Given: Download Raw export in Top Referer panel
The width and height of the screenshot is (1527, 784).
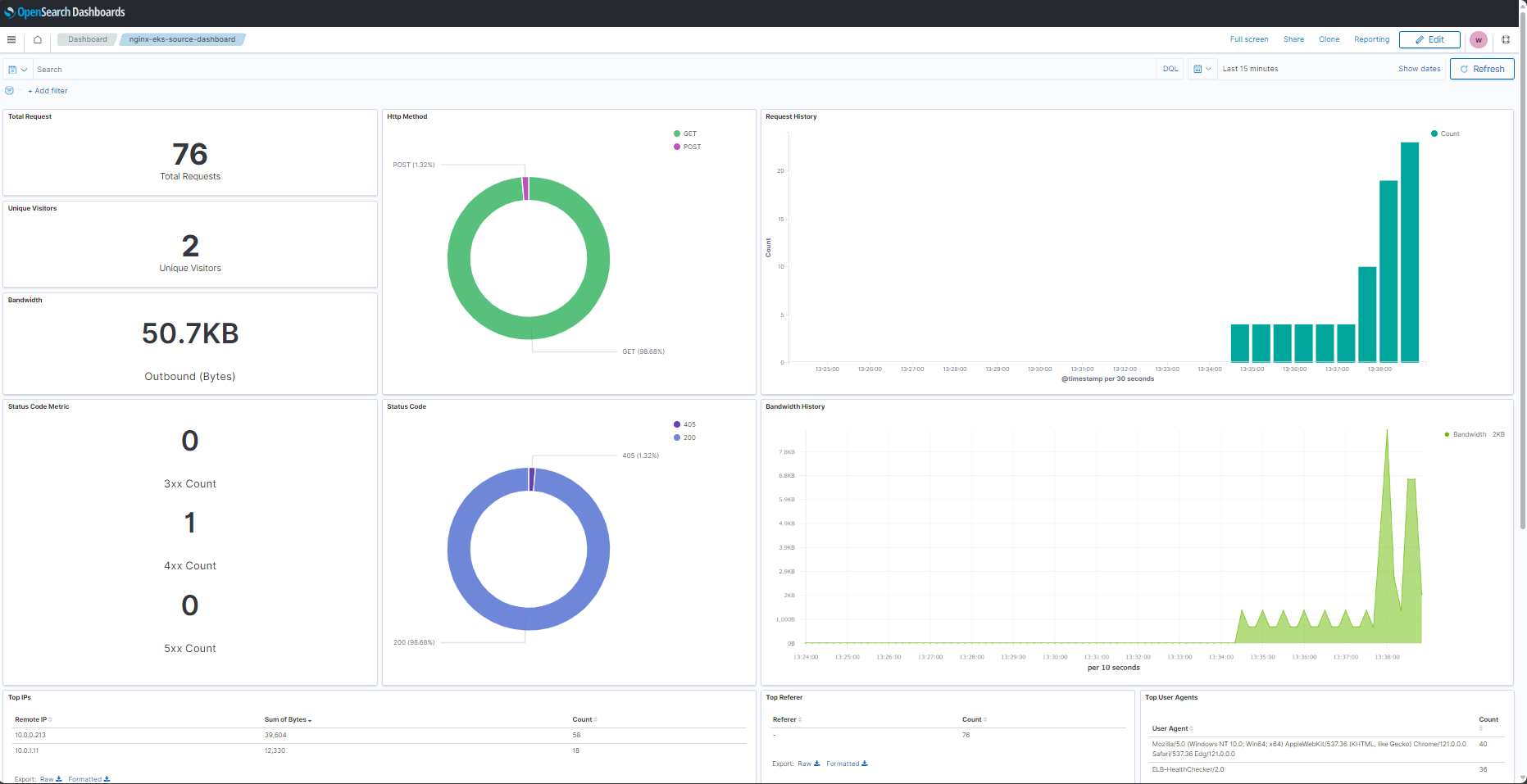Looking at the screenshot, I should [x=808, y=764].
